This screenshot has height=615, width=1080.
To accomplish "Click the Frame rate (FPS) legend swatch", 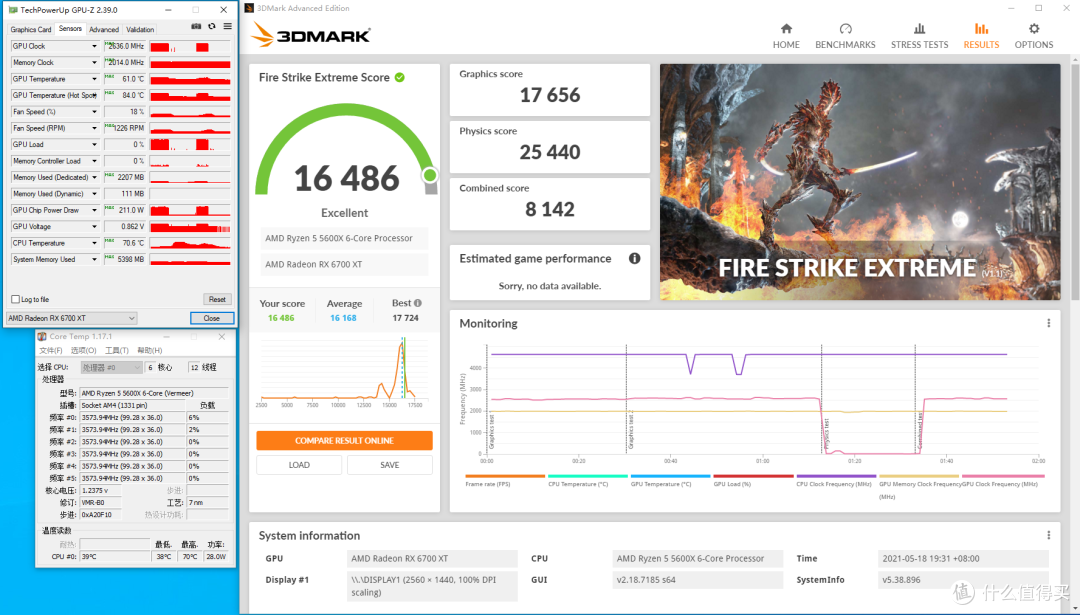I will pos(505,476).
